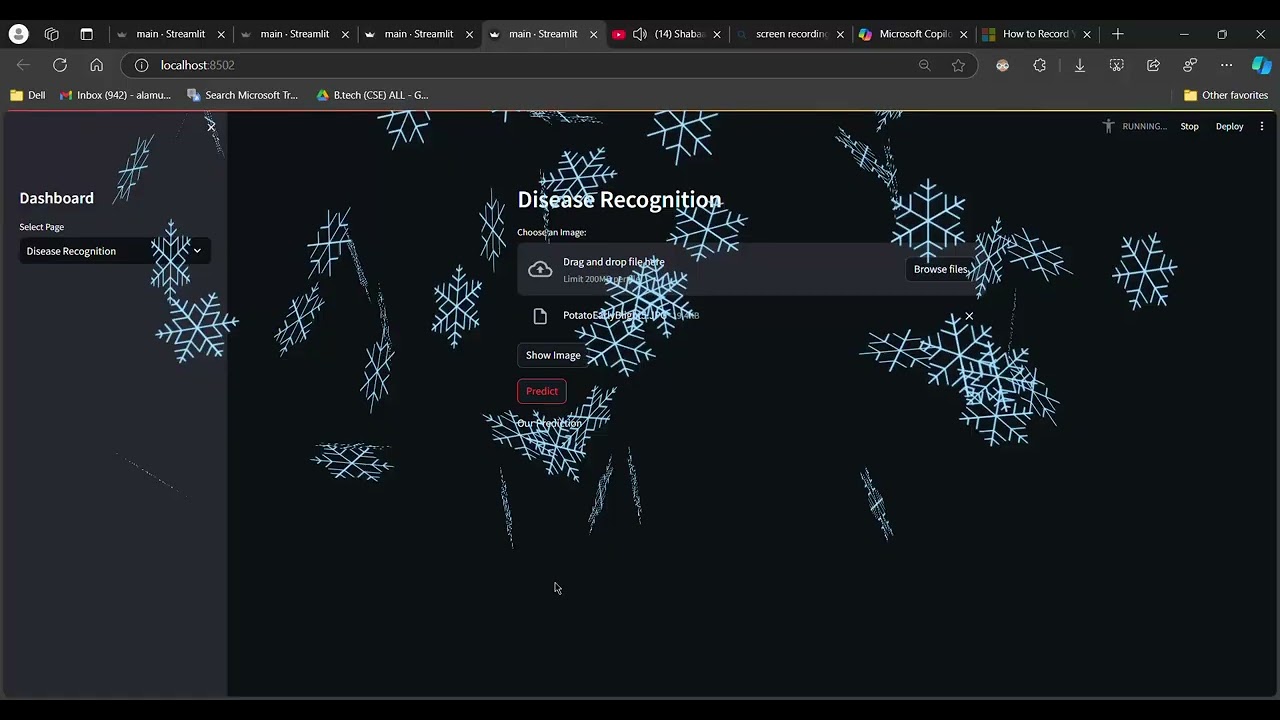This screenshot has height=720, width=1280.
Task: Stop the running Streamlit script
Action: point(1189,126)
